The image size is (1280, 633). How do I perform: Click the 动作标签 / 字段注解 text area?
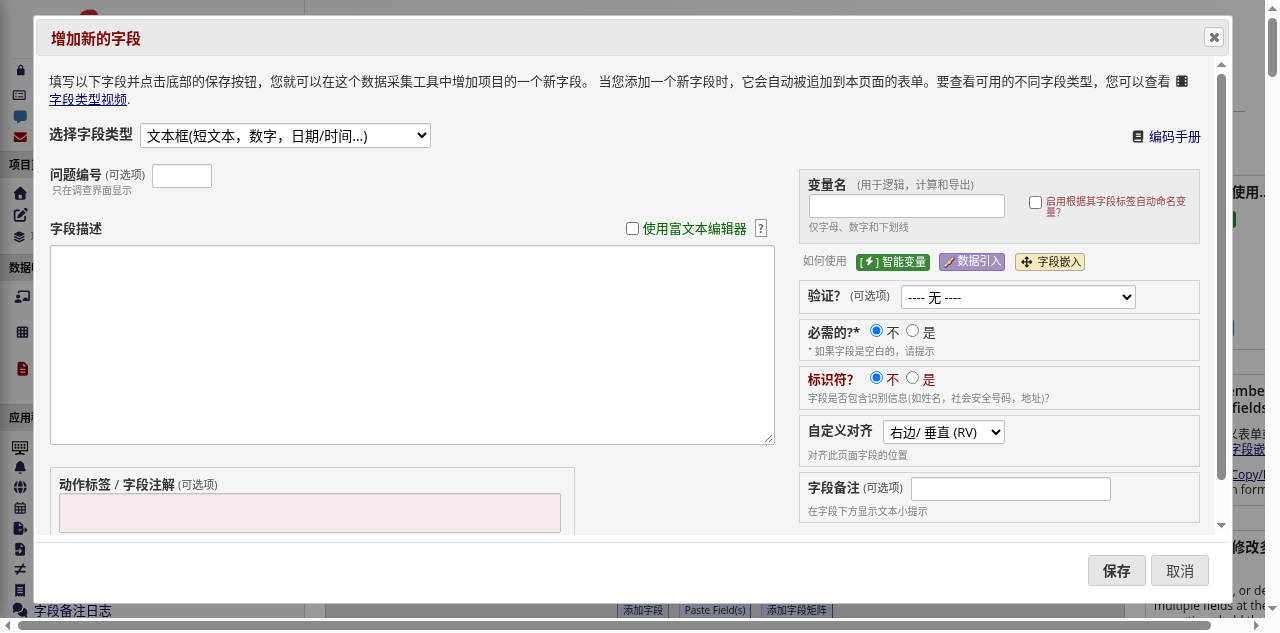pyautogui.click(x=310, y=513)
